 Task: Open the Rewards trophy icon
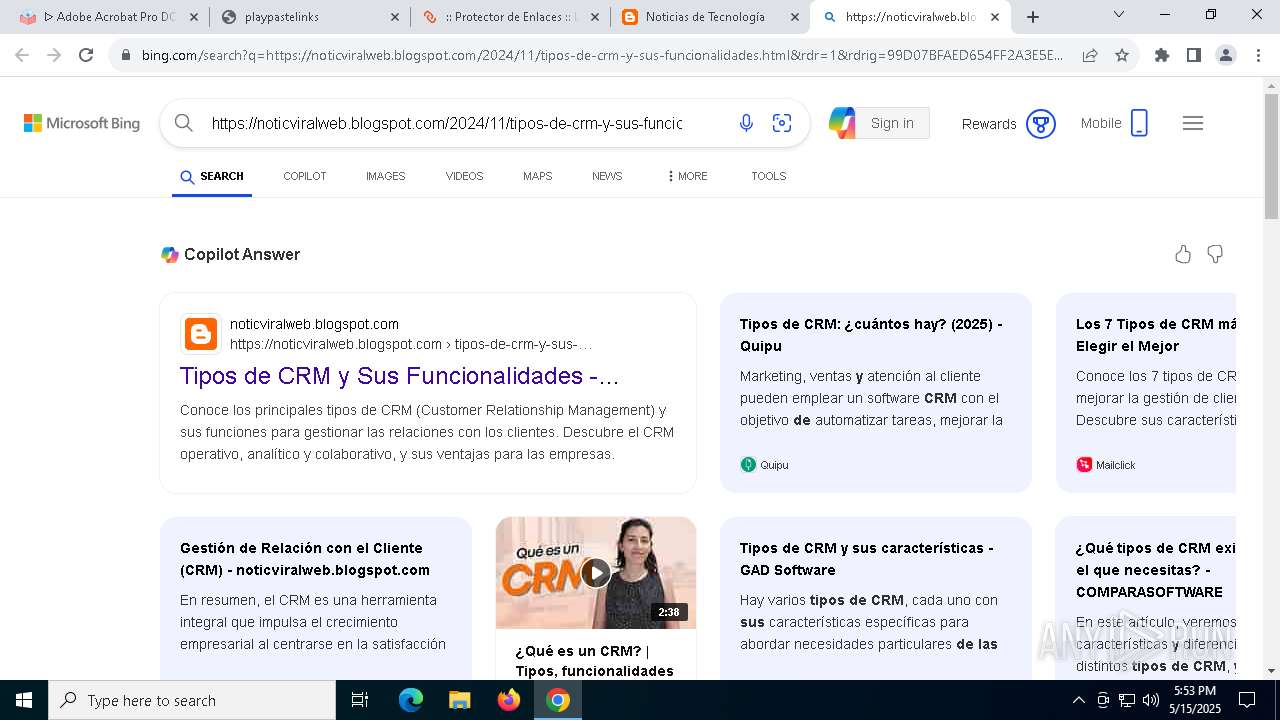click(1041, 124)
